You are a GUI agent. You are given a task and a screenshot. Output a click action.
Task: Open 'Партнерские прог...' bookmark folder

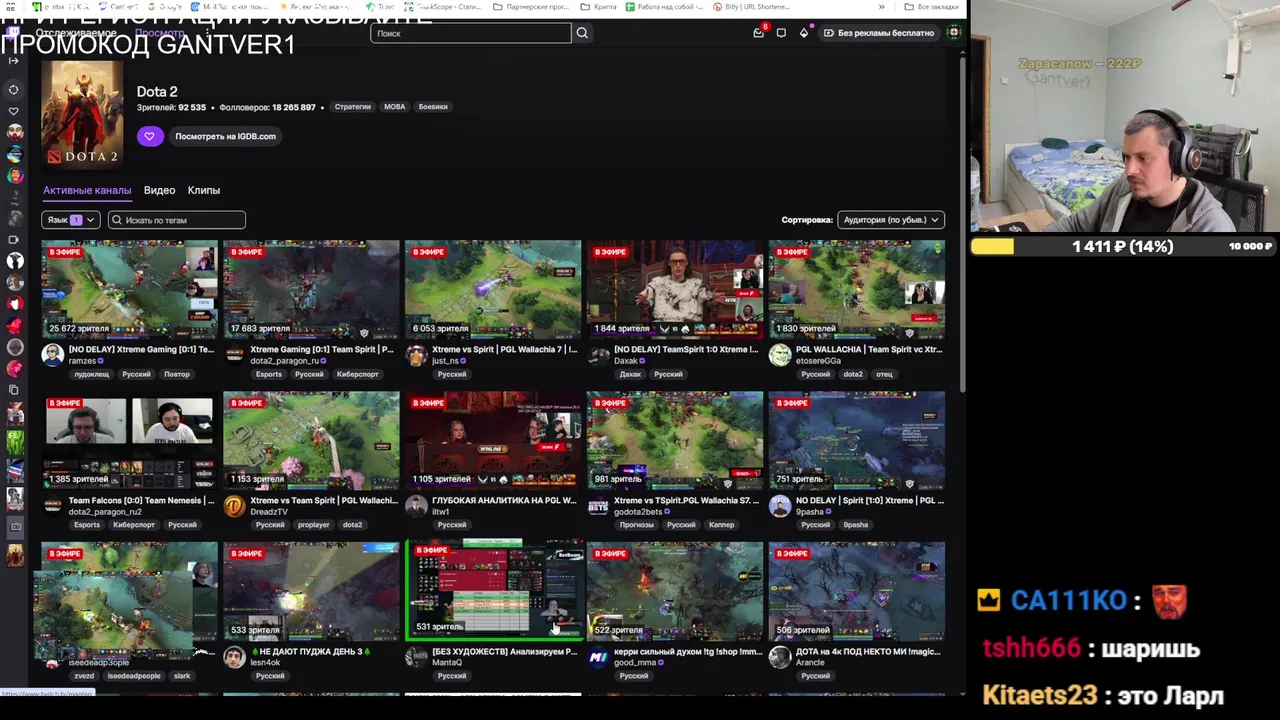(530, 7)
